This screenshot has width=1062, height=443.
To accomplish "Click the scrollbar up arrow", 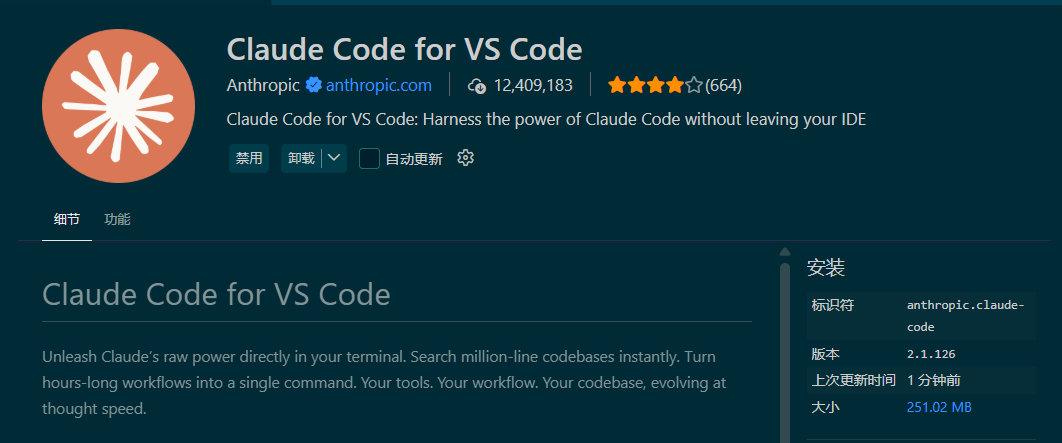I will point(785,252).
